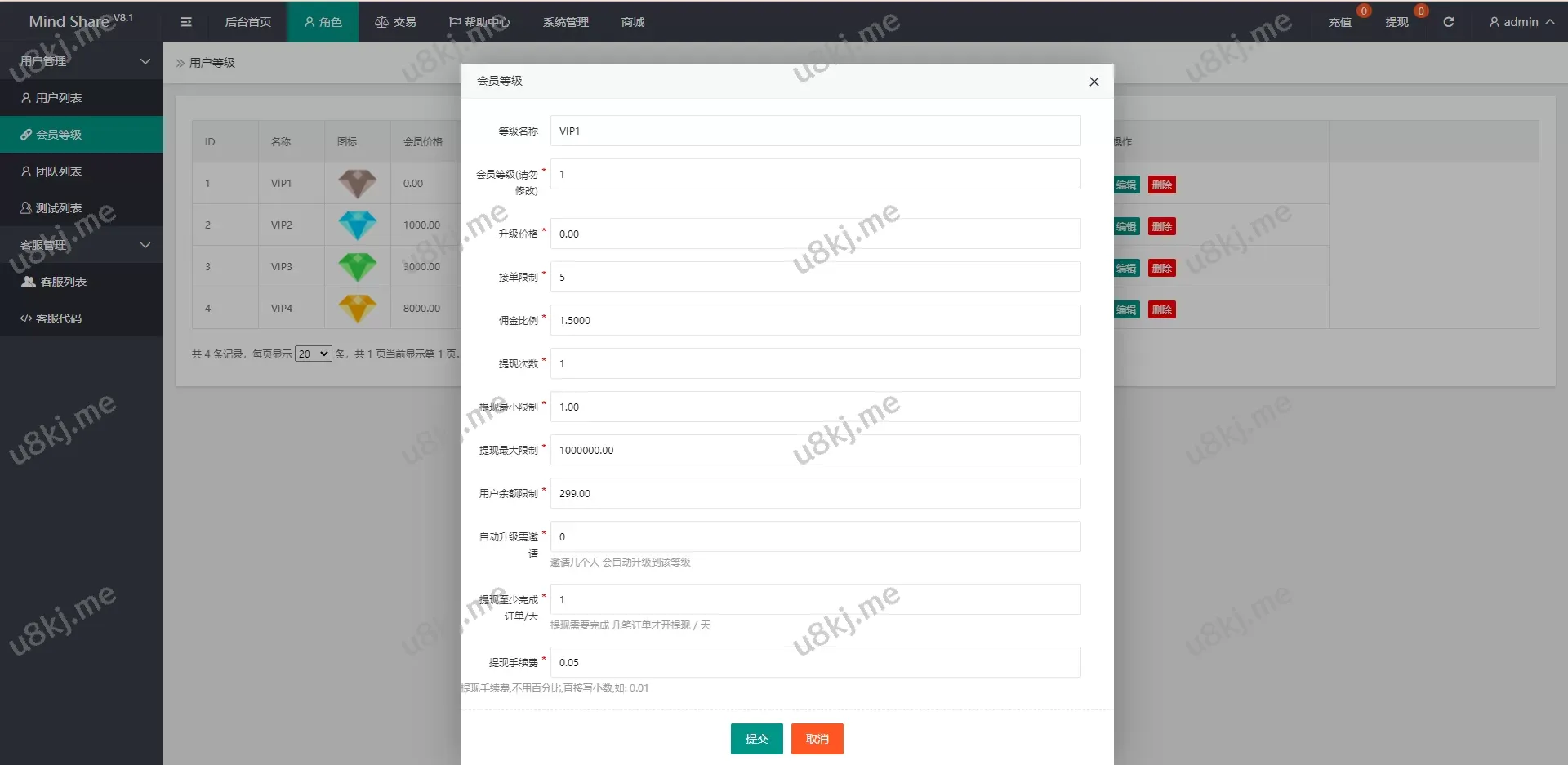Expand the admin user menu
This screenshot has height=765, width=1568.
click(x=1521, y=22)
